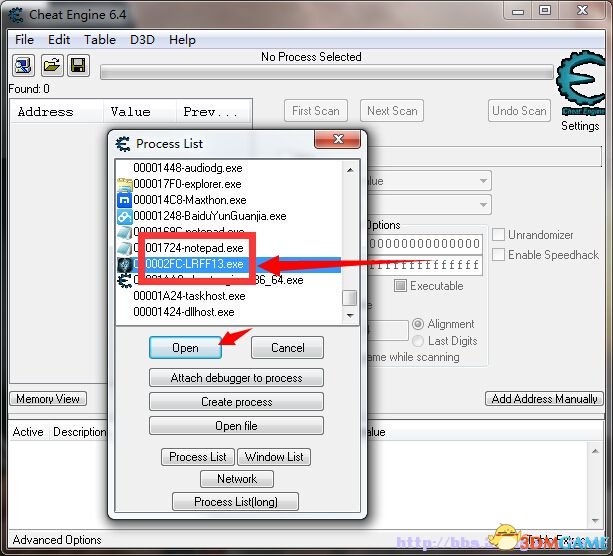Click the Process List dialog gear icon
The height and width of the screenshot is (556, 613).
pyautogui.click(x=123, y=144)
